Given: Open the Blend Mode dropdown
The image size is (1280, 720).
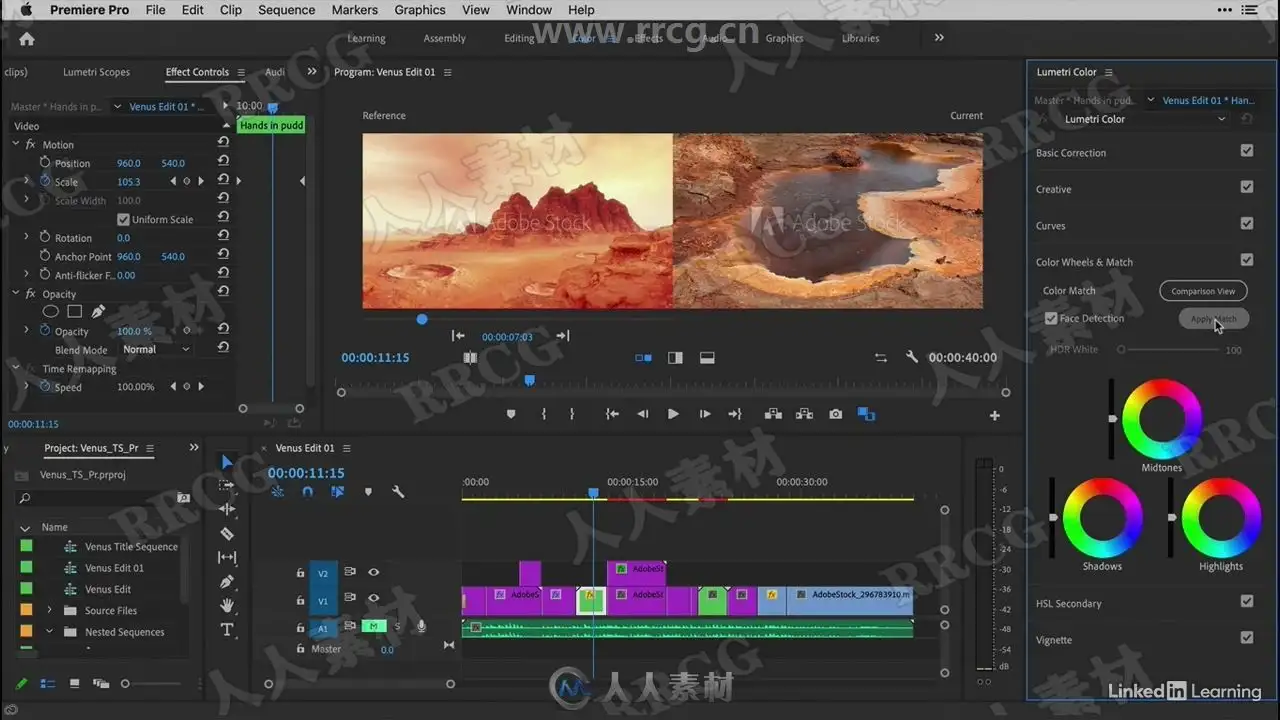Looking at the screenshot, I should click(x=155, y=350).
